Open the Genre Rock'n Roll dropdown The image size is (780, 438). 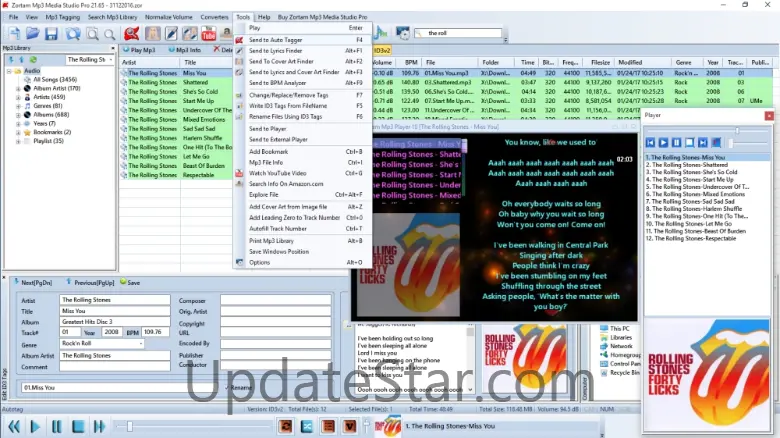(x=141, y=343)
